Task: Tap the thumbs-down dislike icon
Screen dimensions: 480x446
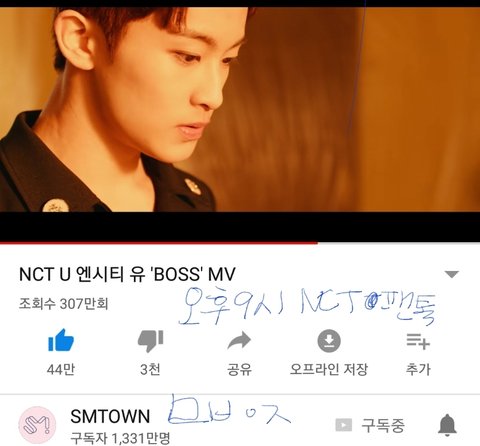Action: click(150, 341)
